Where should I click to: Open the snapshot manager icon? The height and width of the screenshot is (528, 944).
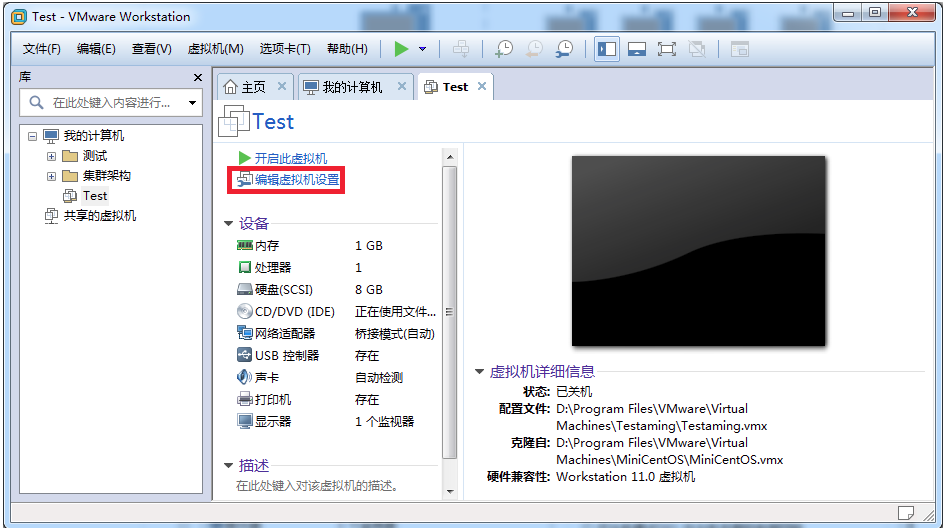[564, 49]
